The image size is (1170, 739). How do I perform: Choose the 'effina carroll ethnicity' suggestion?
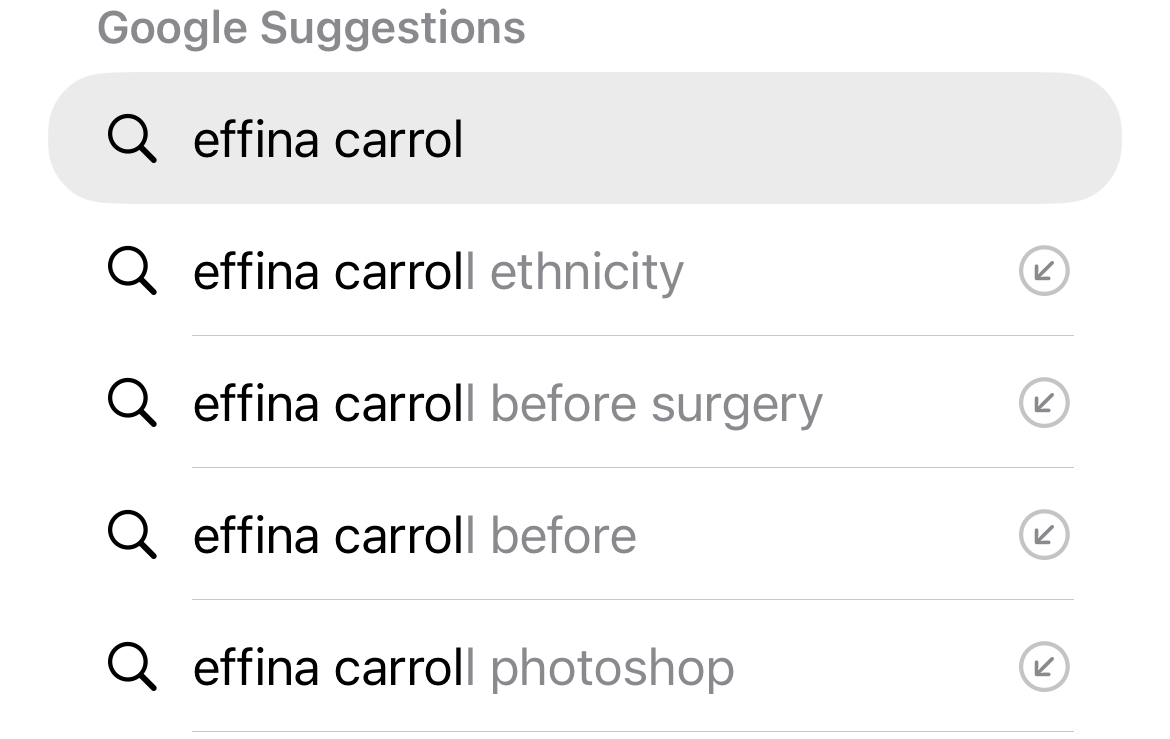(x=438, y=272)
